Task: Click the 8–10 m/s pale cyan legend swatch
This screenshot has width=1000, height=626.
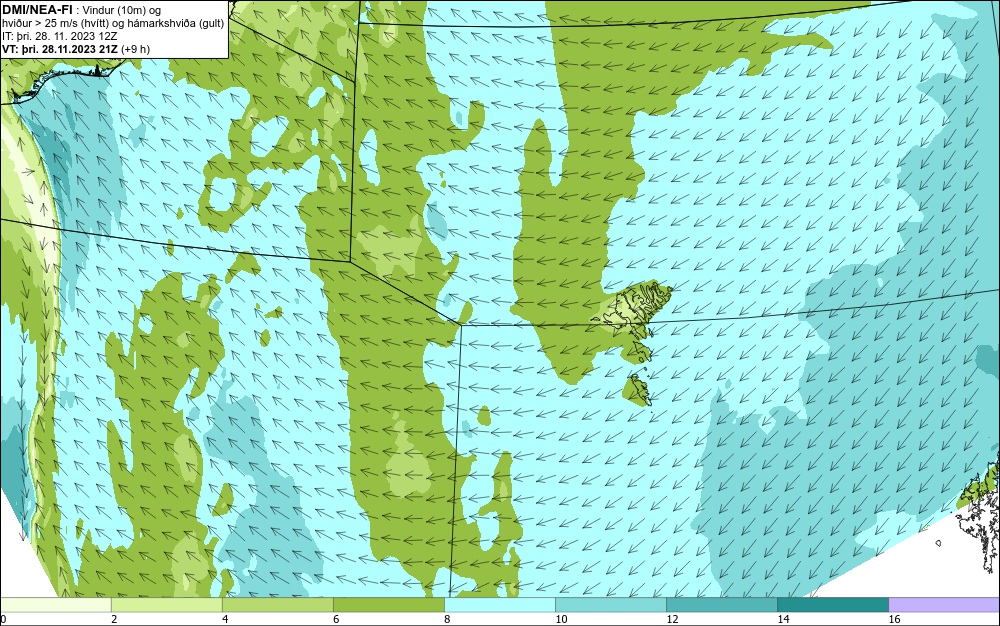Action: (x=499, y=604)
